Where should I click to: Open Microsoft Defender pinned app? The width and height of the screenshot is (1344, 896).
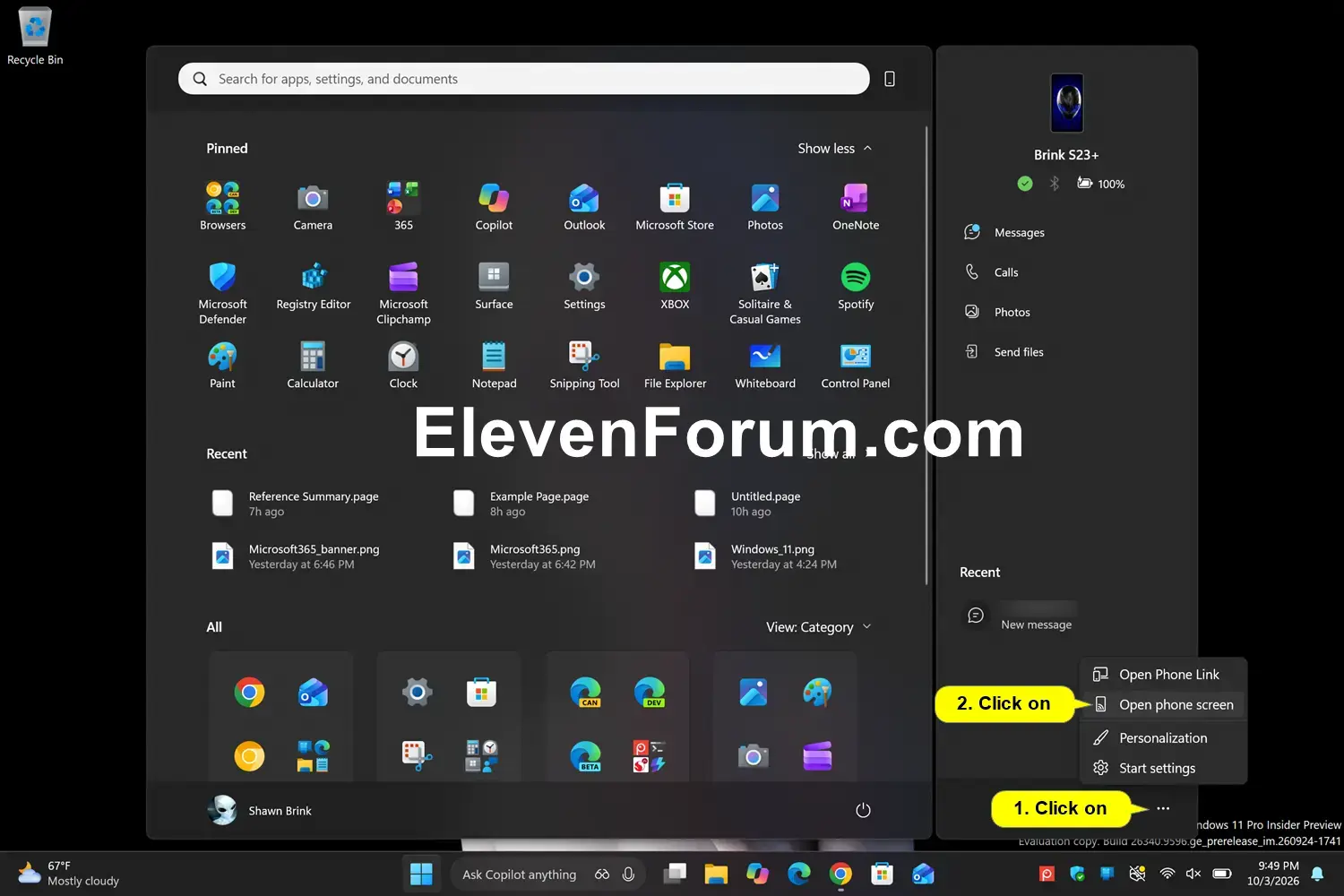click(222, 293)
